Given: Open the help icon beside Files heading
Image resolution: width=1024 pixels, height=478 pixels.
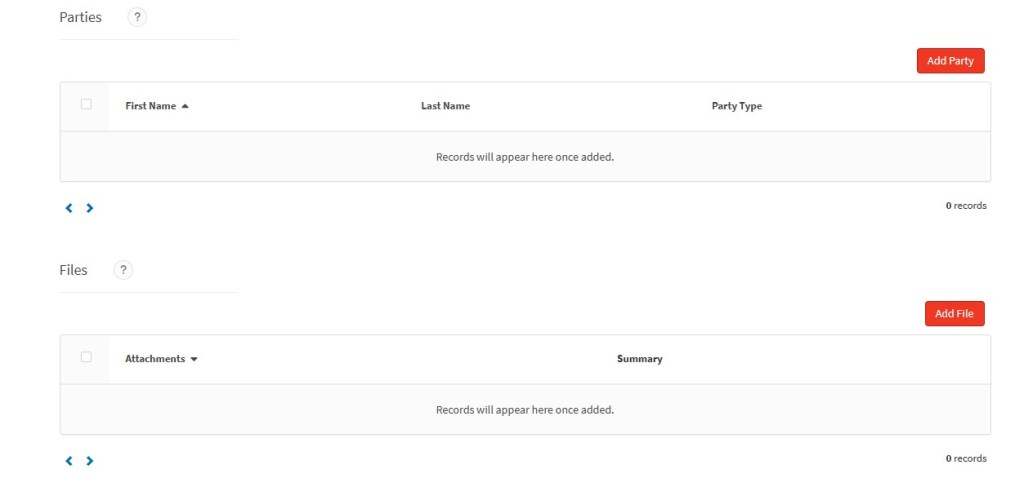Looking at the screenshot, I should [x=123, y=270].
